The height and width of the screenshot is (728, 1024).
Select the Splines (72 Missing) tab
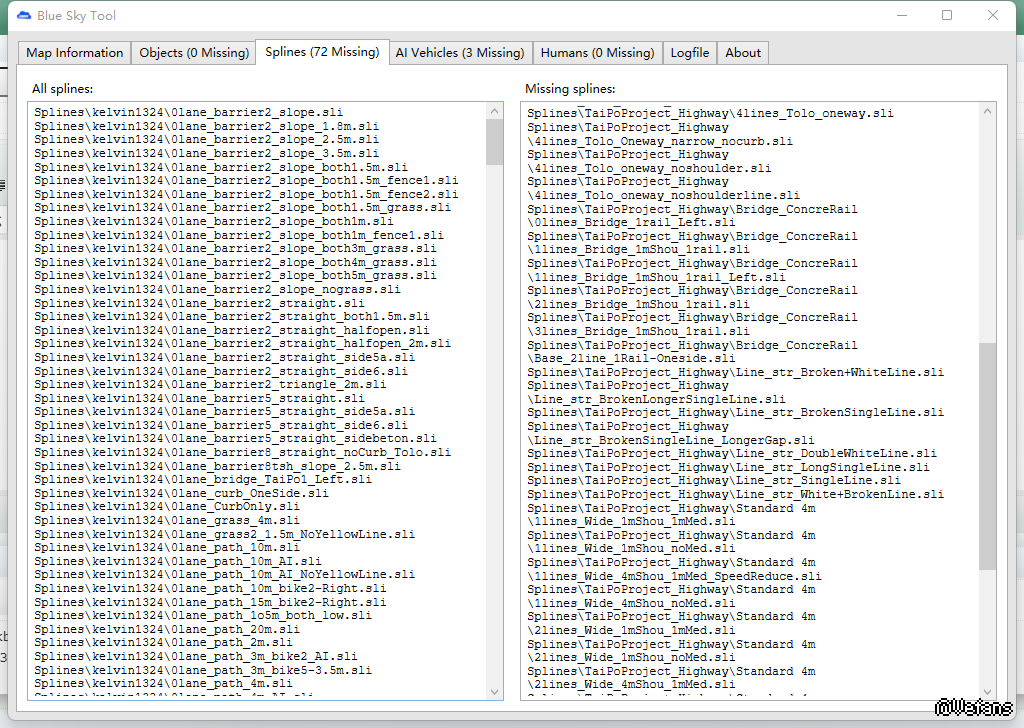(x=322, y=52)
